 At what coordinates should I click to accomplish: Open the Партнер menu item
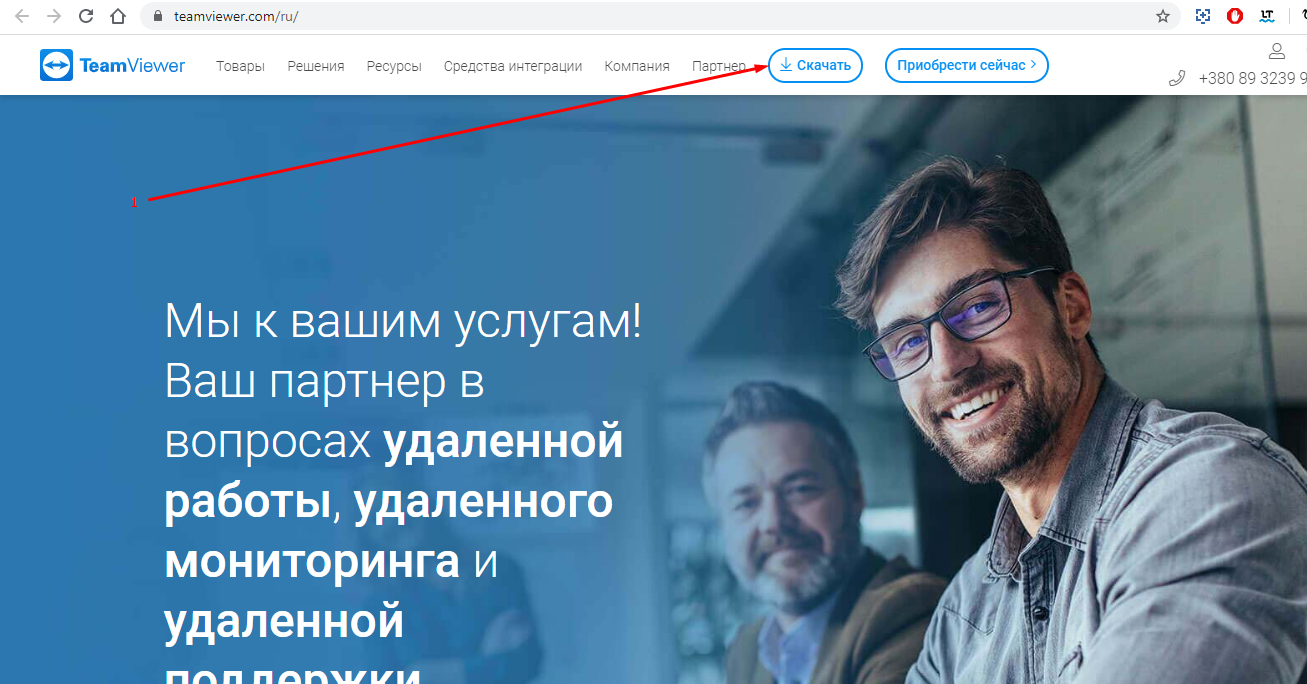[719, 66]
